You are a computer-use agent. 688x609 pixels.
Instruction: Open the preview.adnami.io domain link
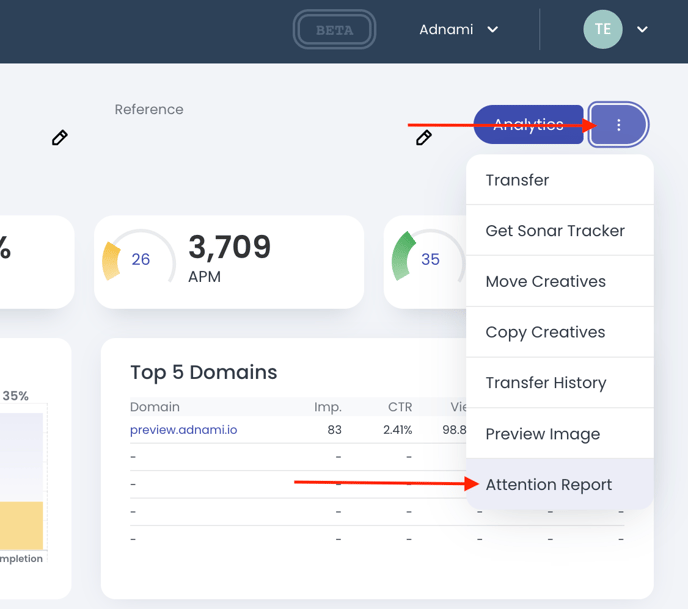click(x=183, y=430)
